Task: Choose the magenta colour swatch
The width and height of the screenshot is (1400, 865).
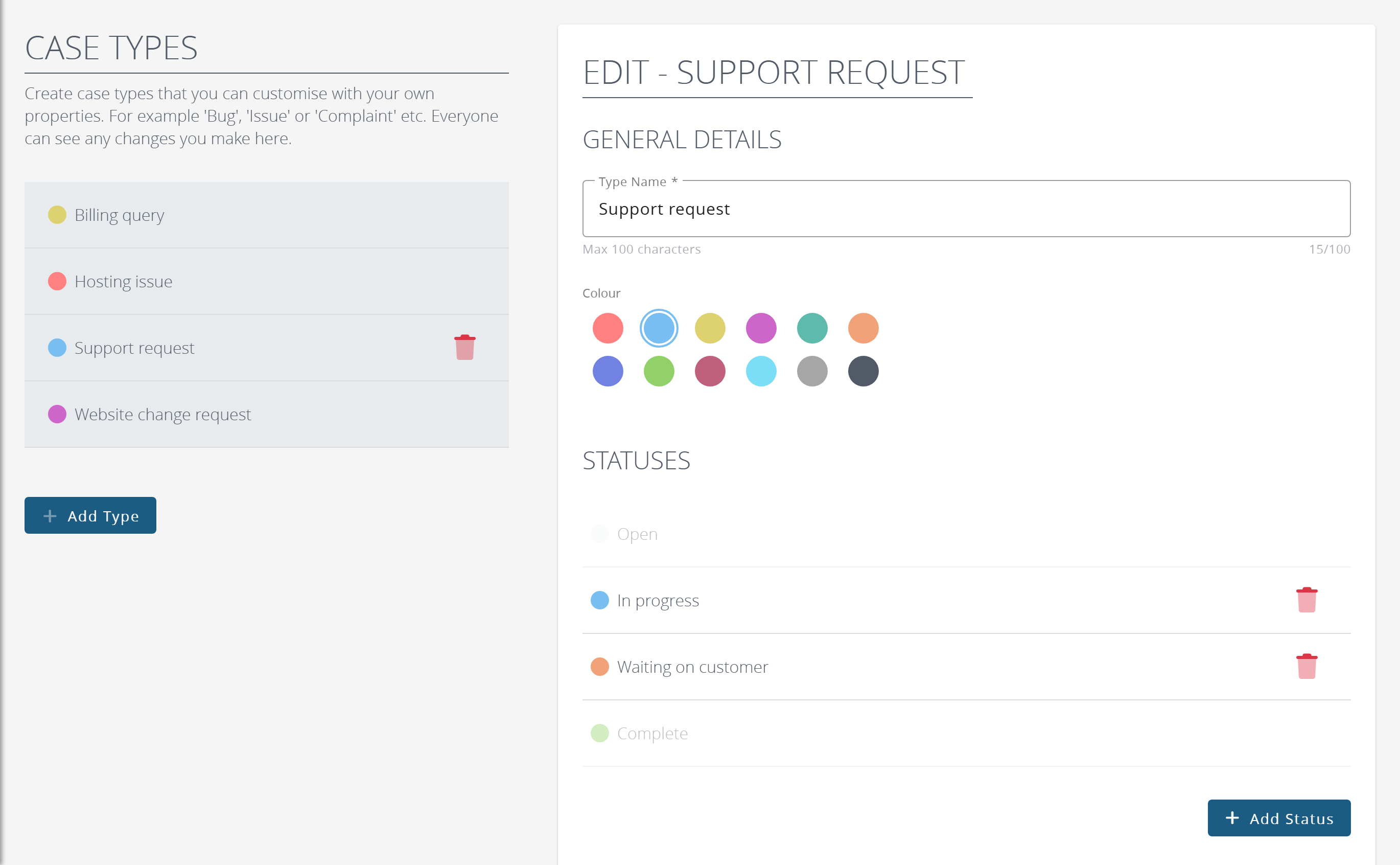Action: click(x=761, y=328)
